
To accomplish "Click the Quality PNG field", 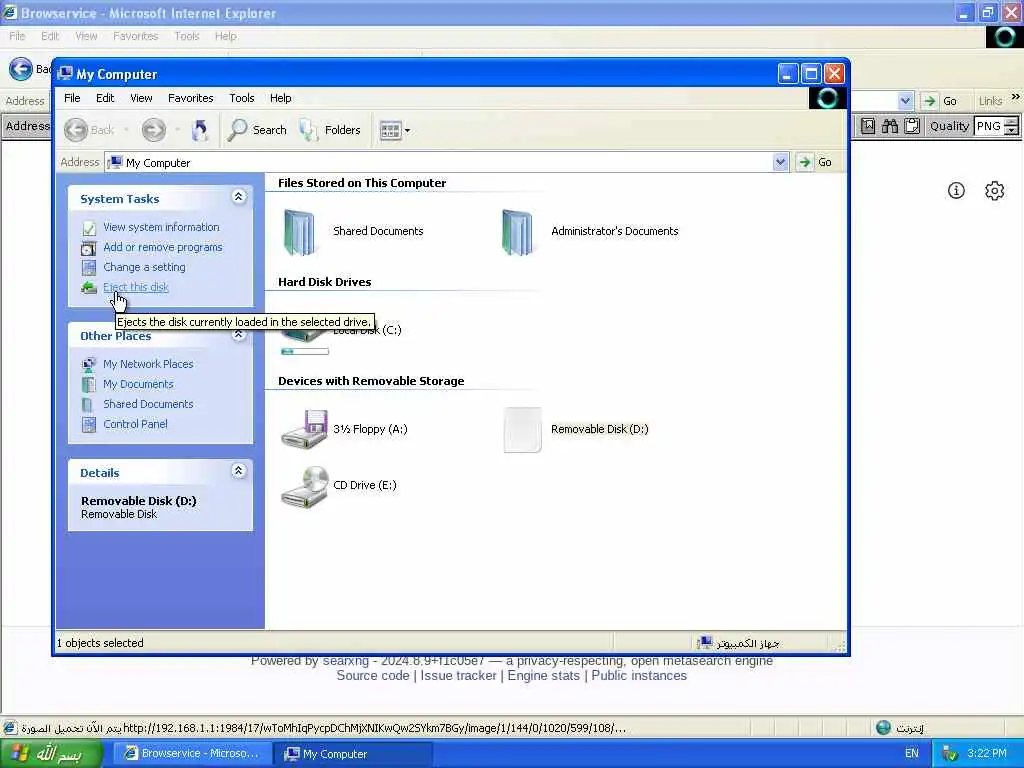I will (989, 126).
